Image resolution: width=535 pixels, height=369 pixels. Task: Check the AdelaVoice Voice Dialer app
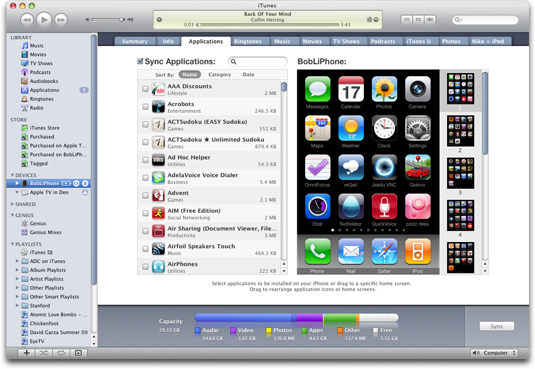click(x=145, y=178)
